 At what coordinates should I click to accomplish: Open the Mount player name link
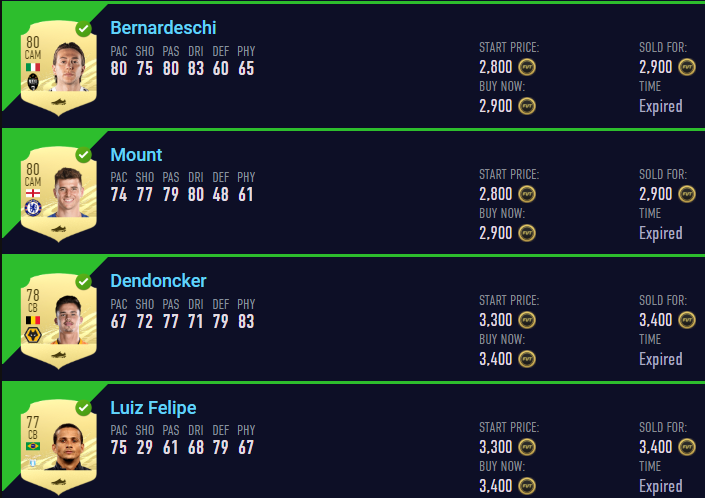click(136, 155)
